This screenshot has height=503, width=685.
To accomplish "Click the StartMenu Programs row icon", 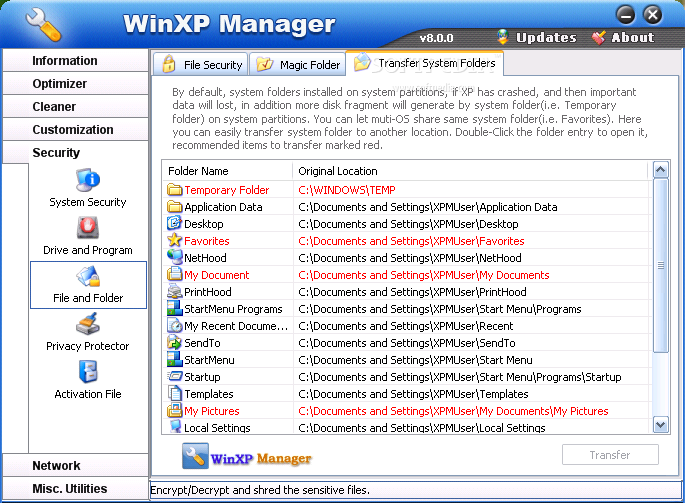I will (174, 309).
